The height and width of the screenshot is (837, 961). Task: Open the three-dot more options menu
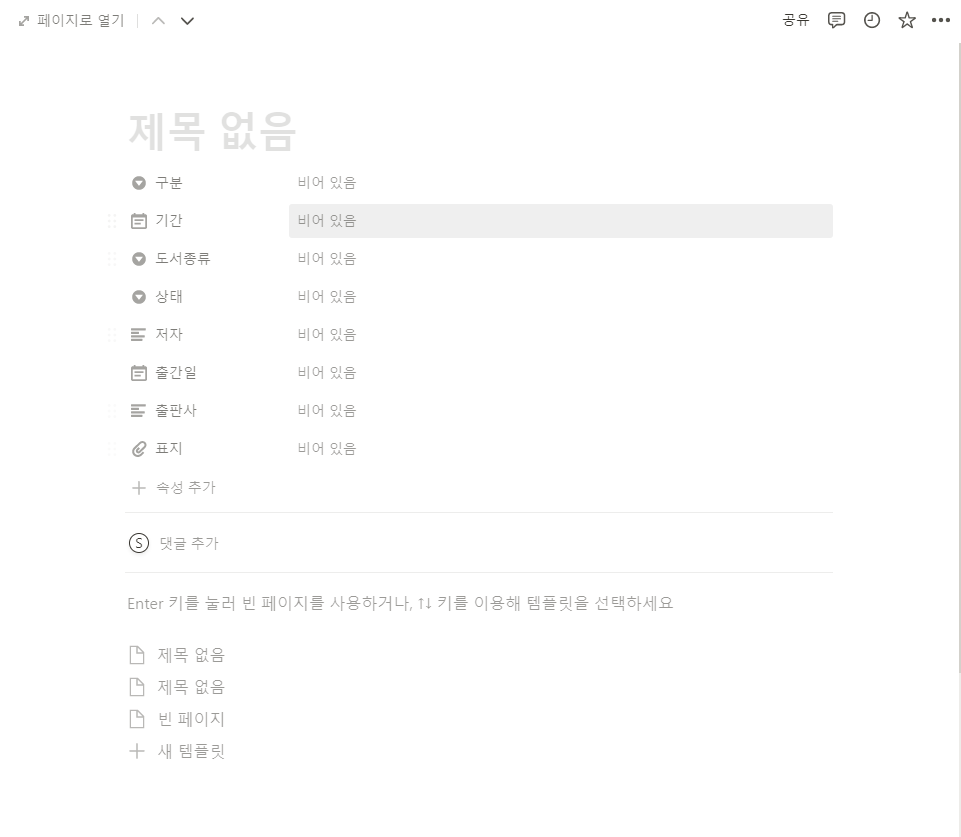(941, 20)
